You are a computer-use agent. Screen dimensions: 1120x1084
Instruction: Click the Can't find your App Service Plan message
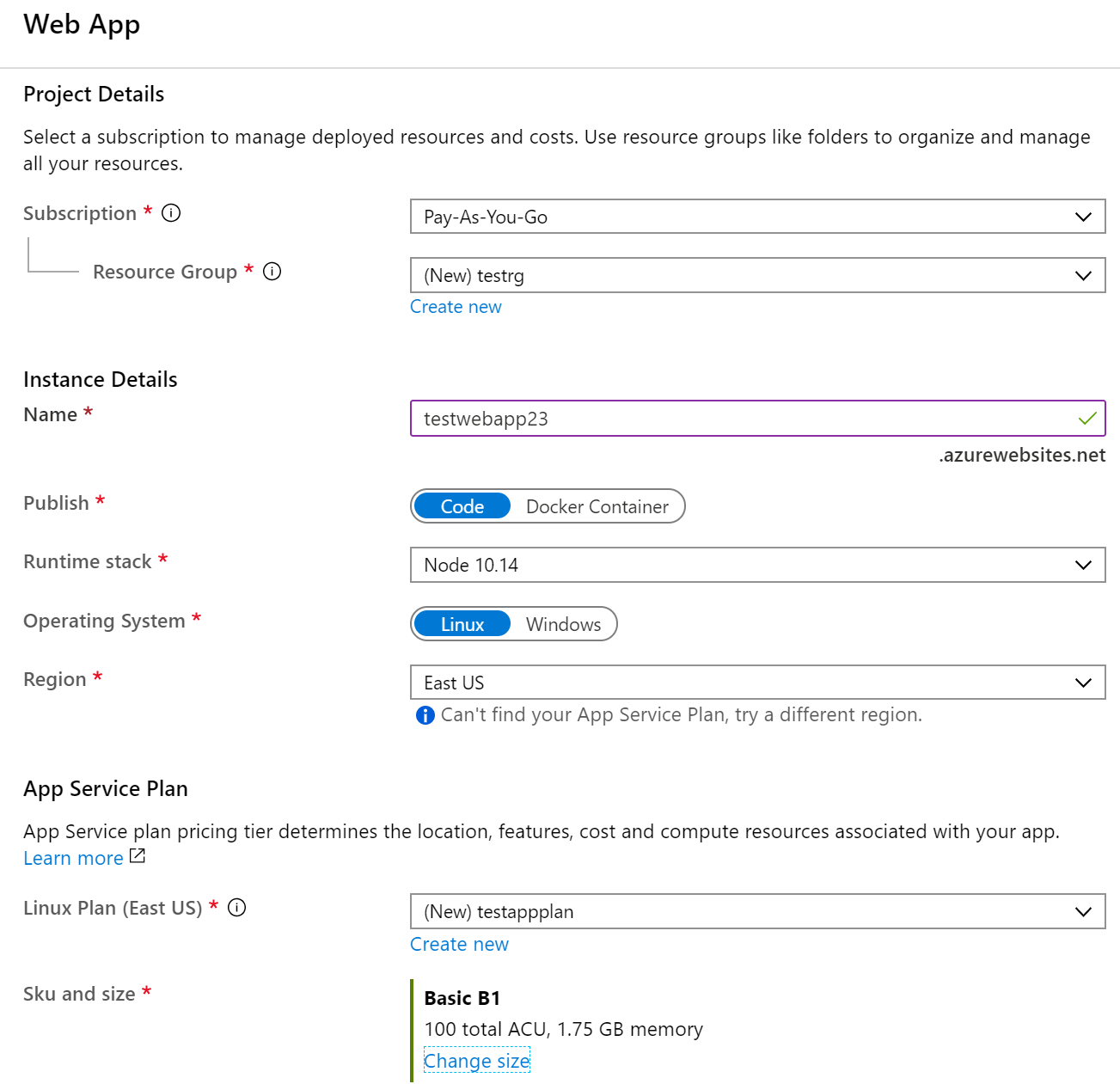click(x=682, y=714)
